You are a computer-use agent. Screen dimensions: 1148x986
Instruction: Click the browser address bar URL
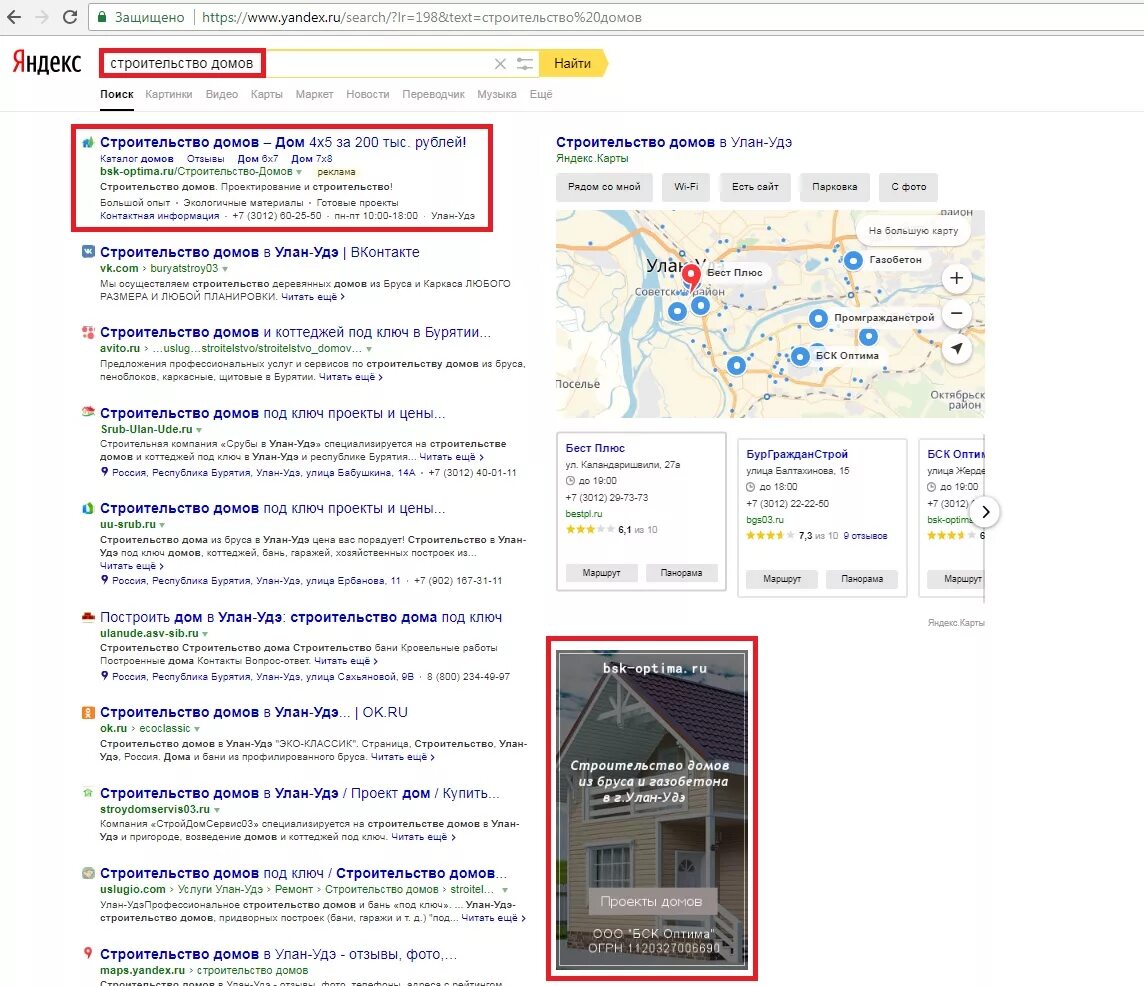[x=422, y=17]
